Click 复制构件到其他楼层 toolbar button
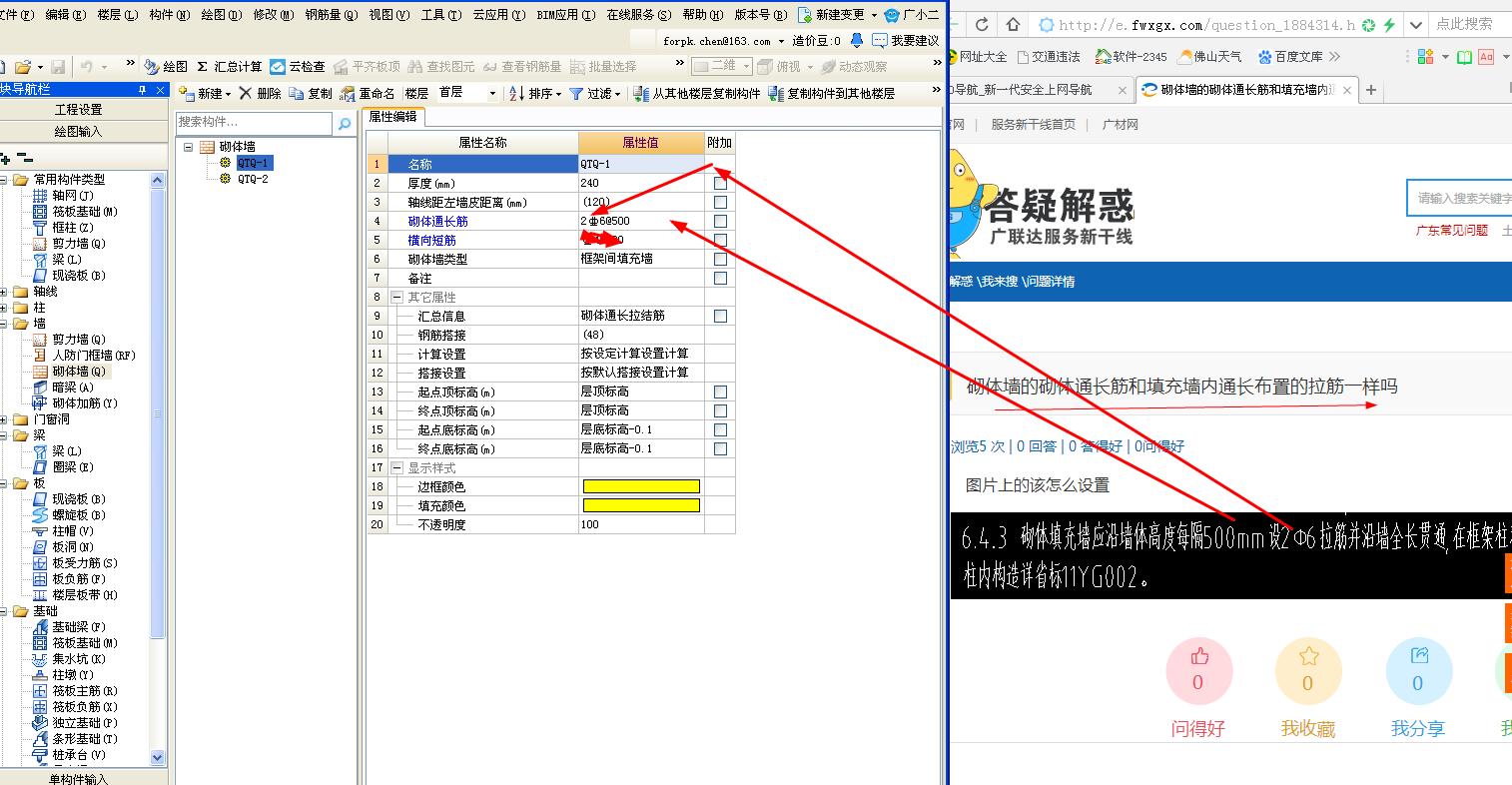The width and height of the screenshot is (1512, 785). (832, 93)
